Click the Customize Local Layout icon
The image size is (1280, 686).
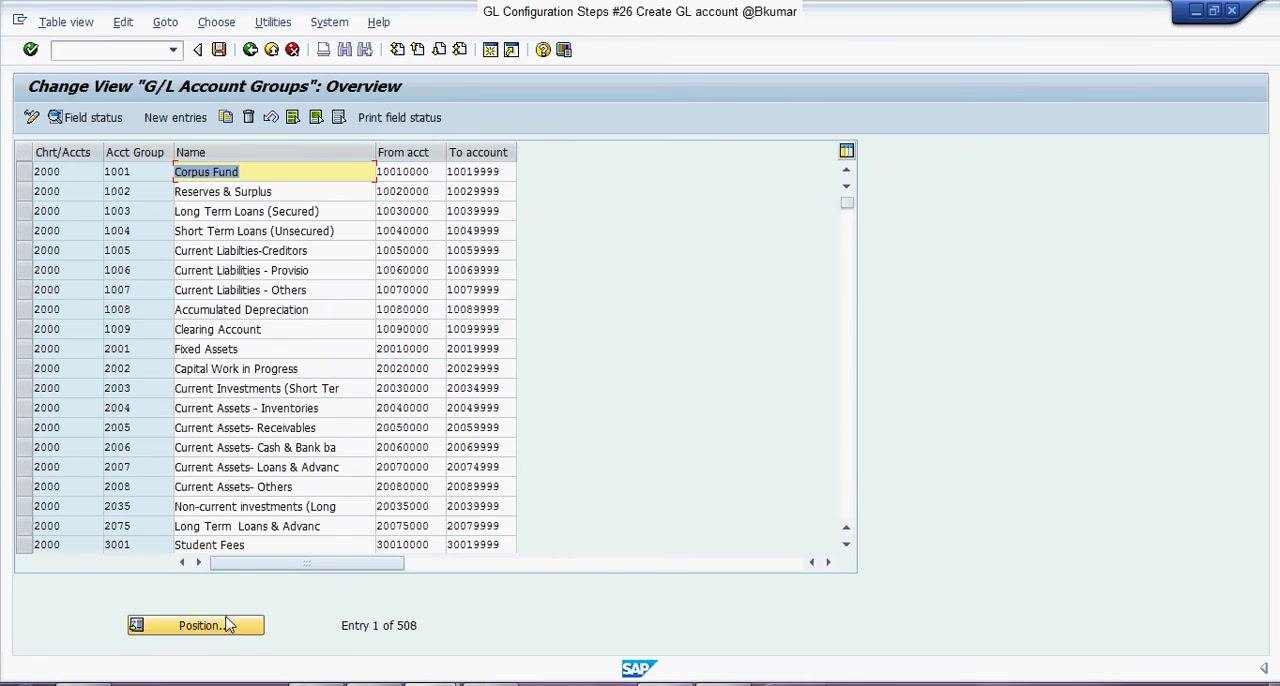(564, 50)
